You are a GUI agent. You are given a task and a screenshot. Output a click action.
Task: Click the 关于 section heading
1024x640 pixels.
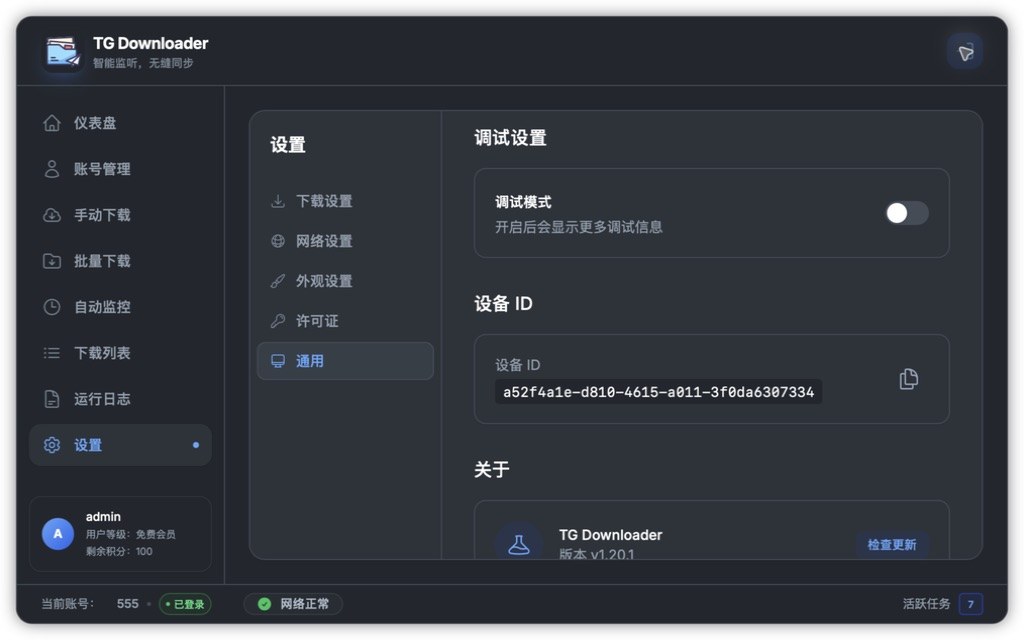[492, 470]
